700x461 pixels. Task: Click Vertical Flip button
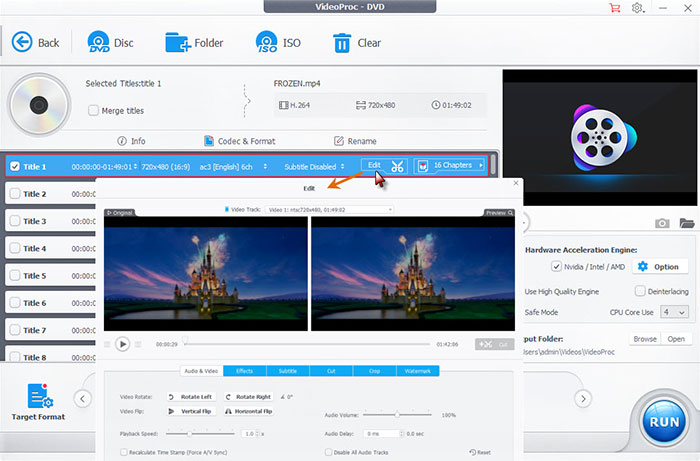click(x=191, y=411)
